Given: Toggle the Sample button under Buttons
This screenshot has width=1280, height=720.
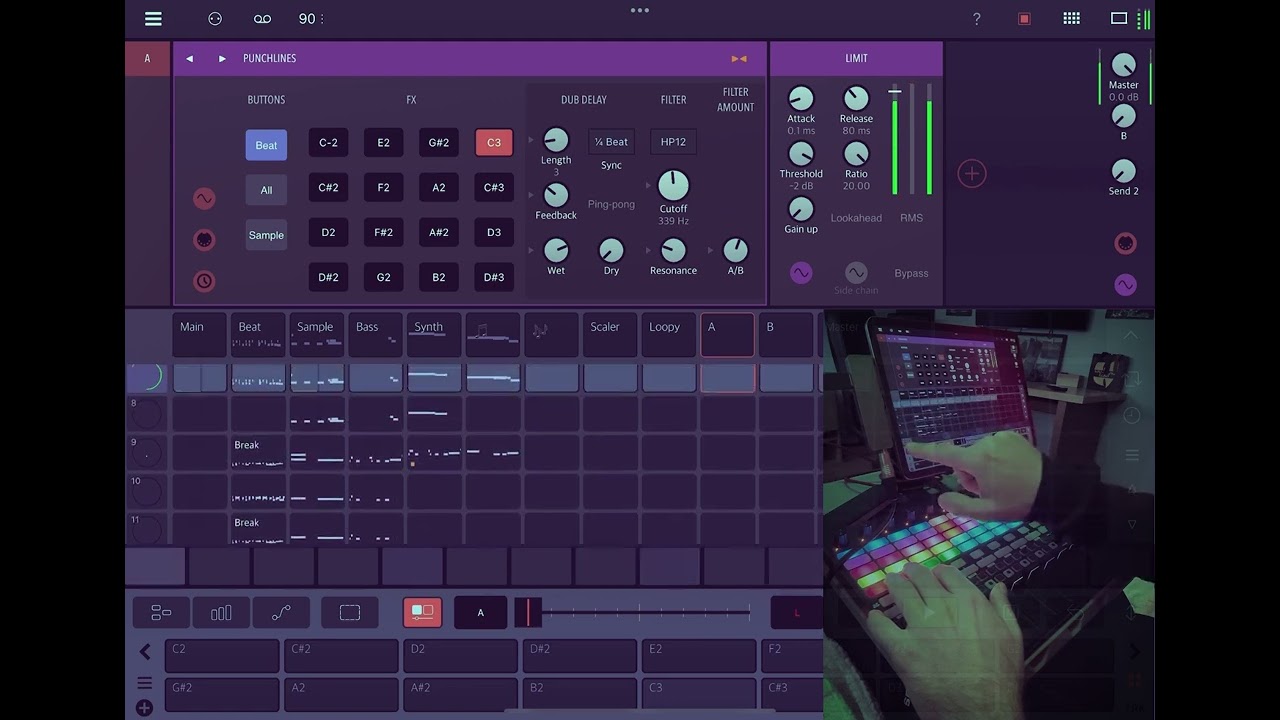Looking at the screenshot, I should [x=266, y=235].
